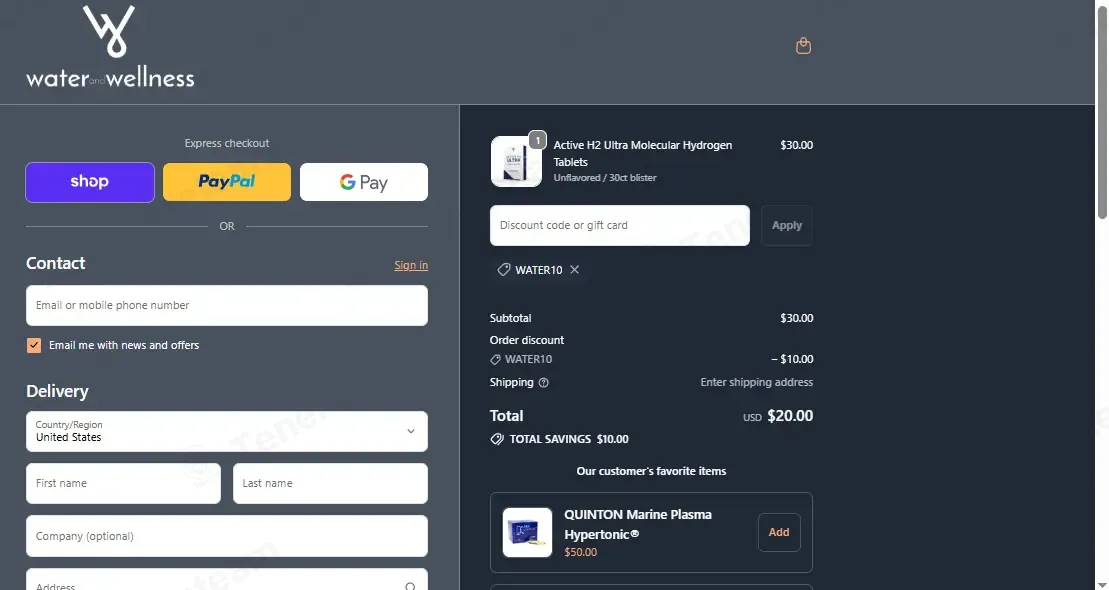Click the Address input field
This screenshot has height=590, width=1109.
(227, 580)
